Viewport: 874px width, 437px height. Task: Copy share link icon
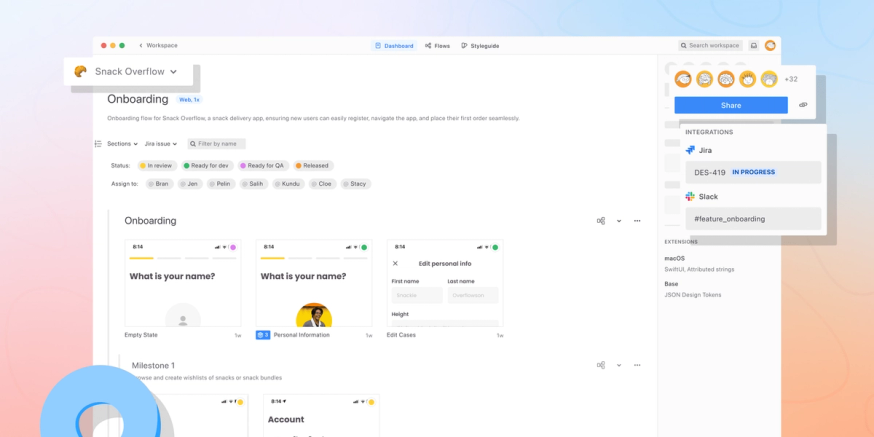point(803,105)
